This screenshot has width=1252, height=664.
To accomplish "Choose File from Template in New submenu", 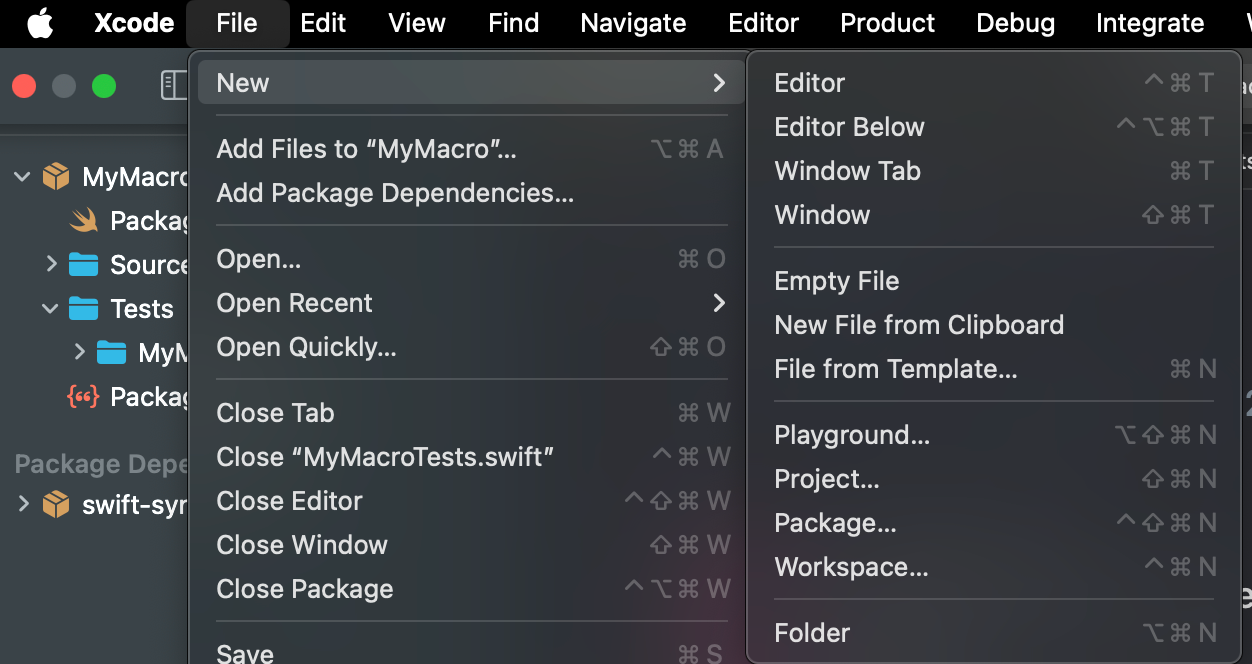I will (x=895, y=369).
